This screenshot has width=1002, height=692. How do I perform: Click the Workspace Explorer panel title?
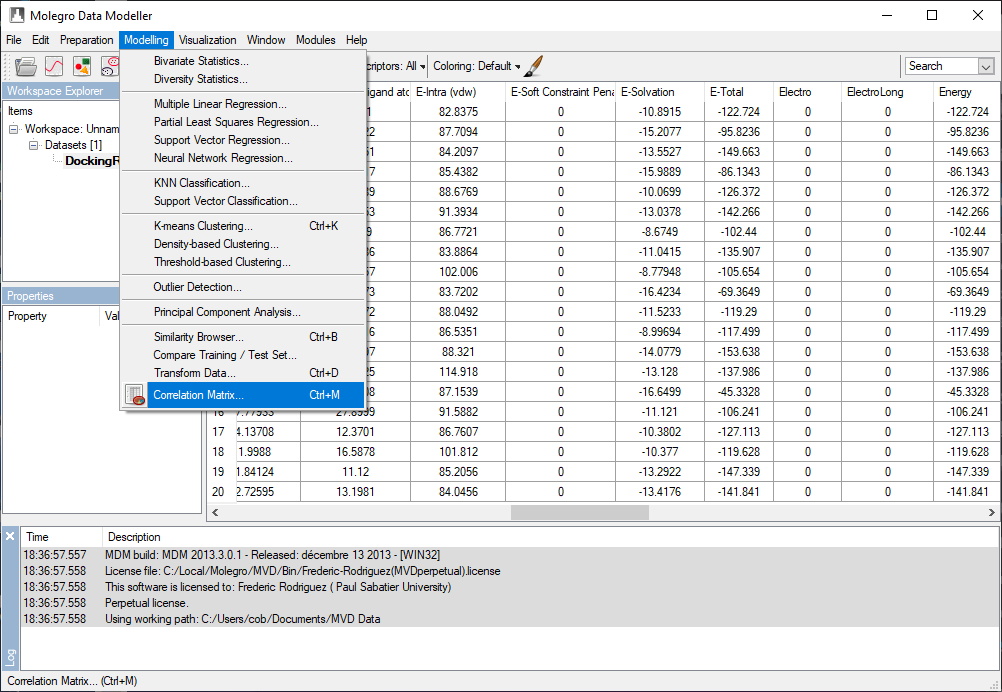coord(61,91)
